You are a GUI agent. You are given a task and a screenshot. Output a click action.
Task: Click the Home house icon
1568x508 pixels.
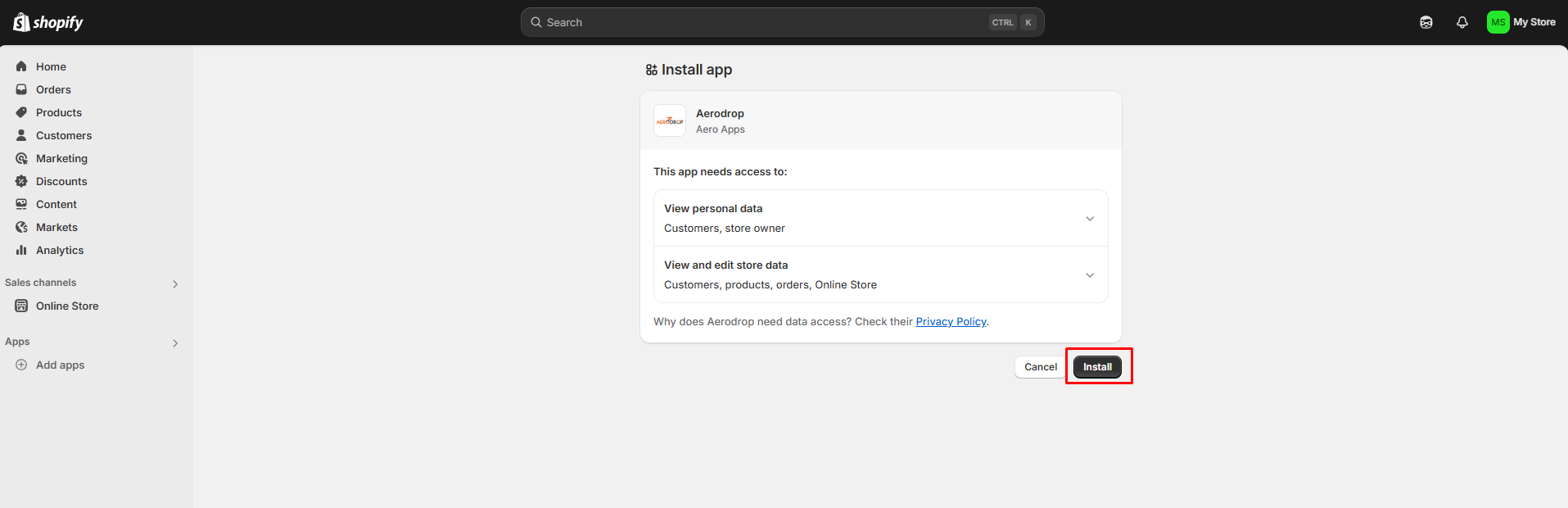click(21, 66)
